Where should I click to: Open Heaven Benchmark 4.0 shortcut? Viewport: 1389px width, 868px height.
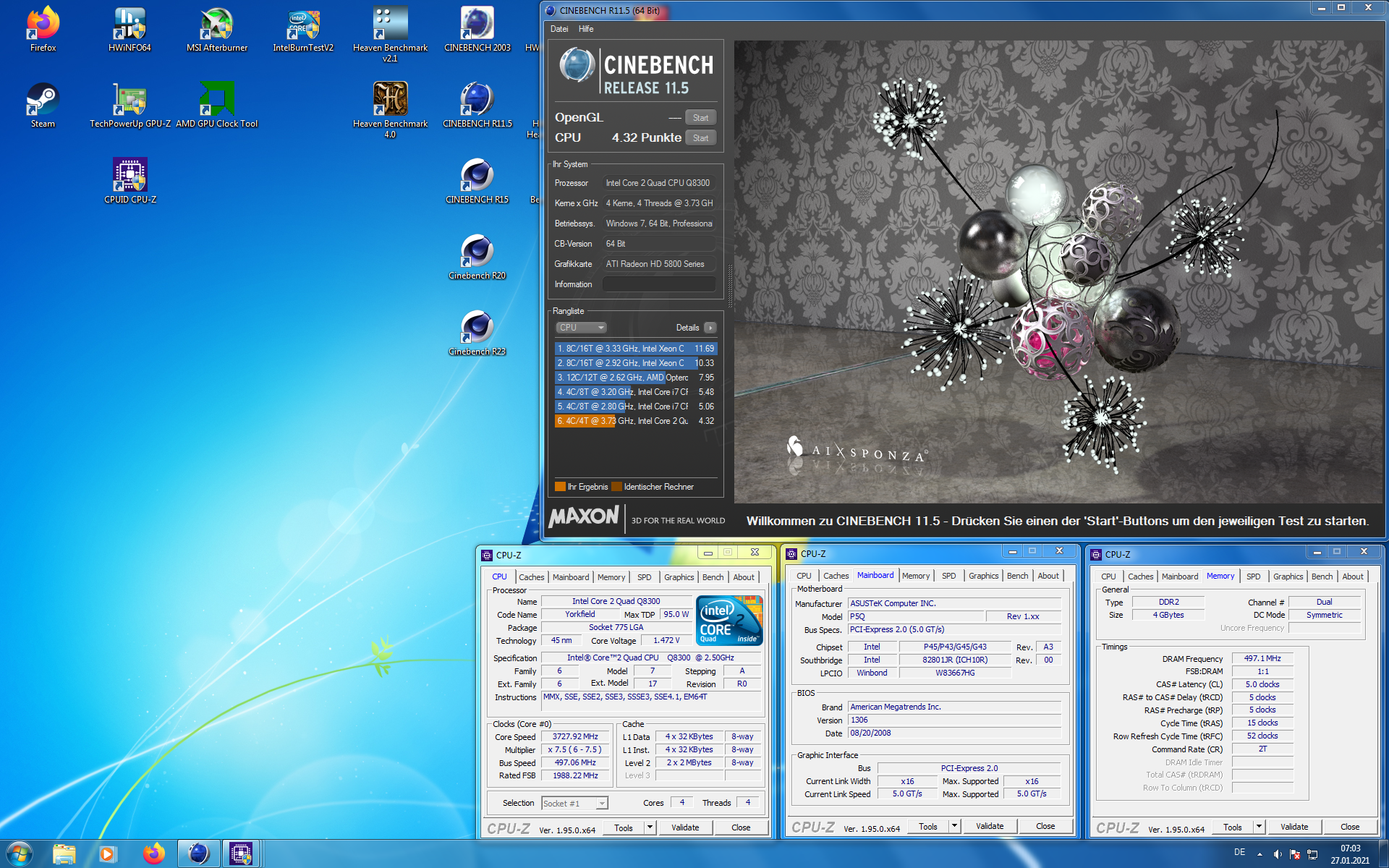[x=391, y=110]
